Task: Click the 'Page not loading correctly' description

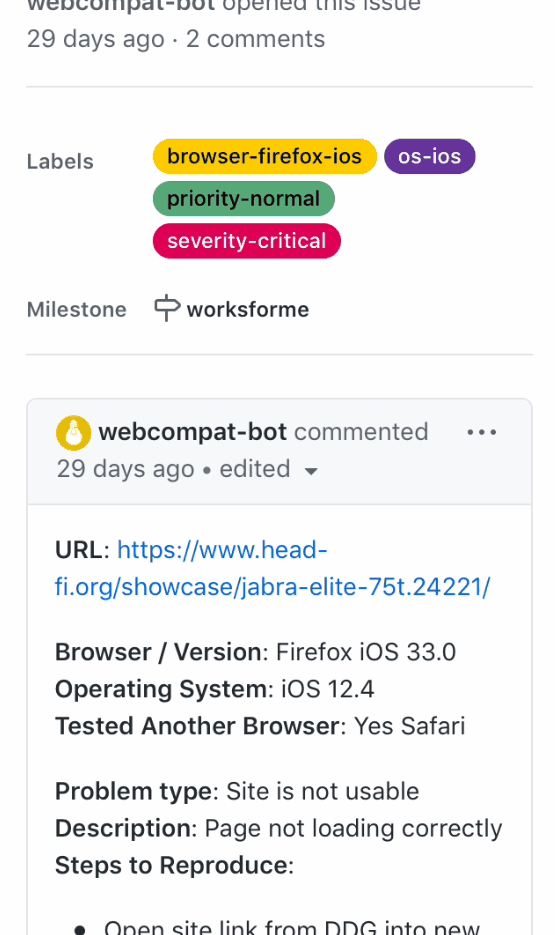Action: (354, 829)
